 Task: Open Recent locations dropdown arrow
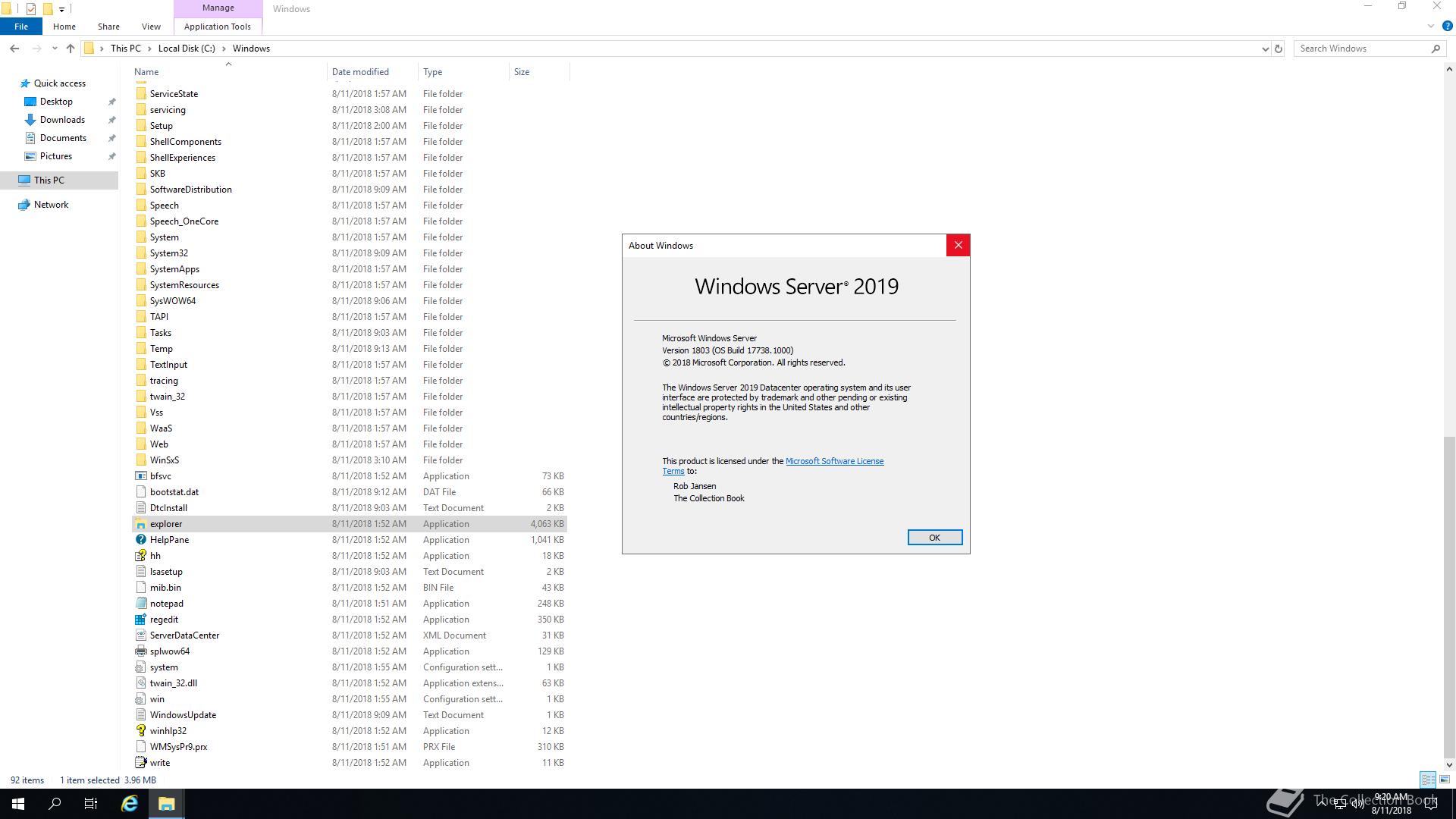55,49
